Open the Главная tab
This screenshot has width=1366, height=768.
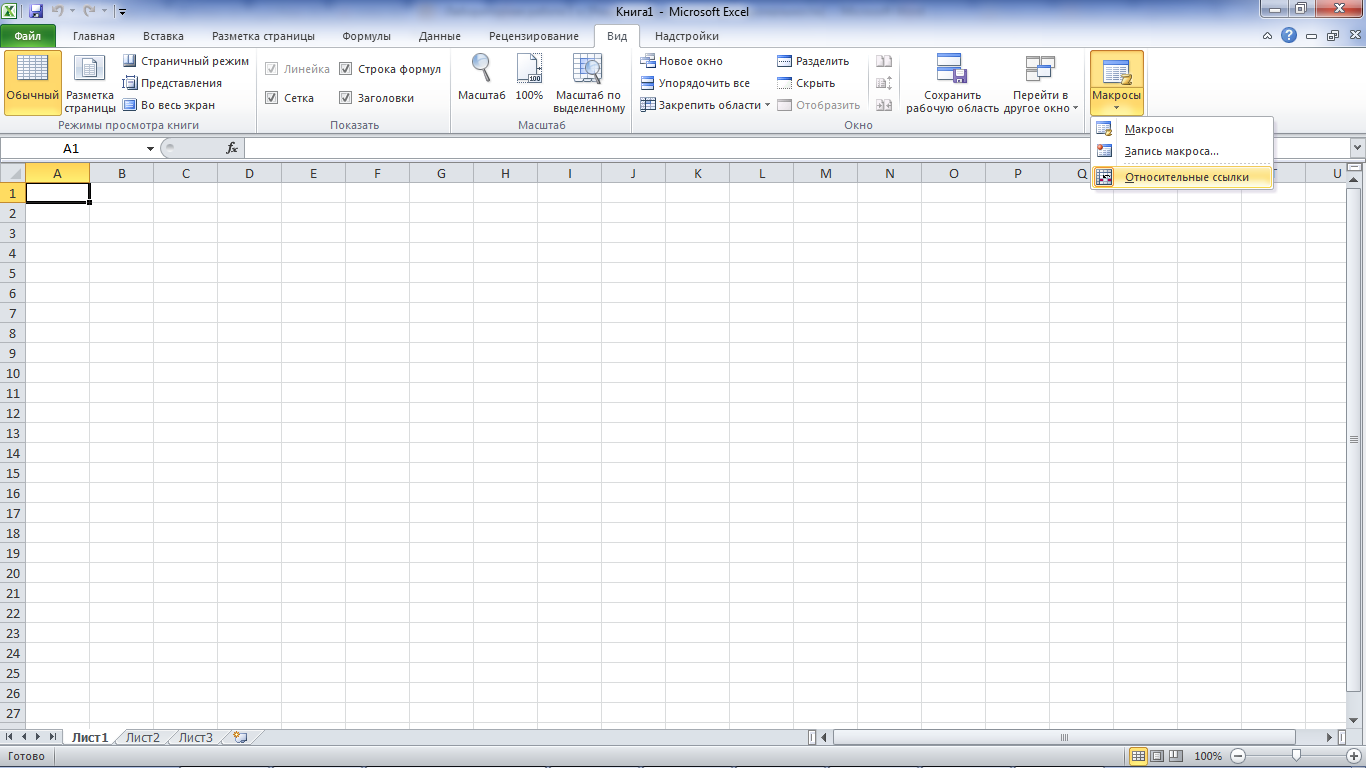93,36
